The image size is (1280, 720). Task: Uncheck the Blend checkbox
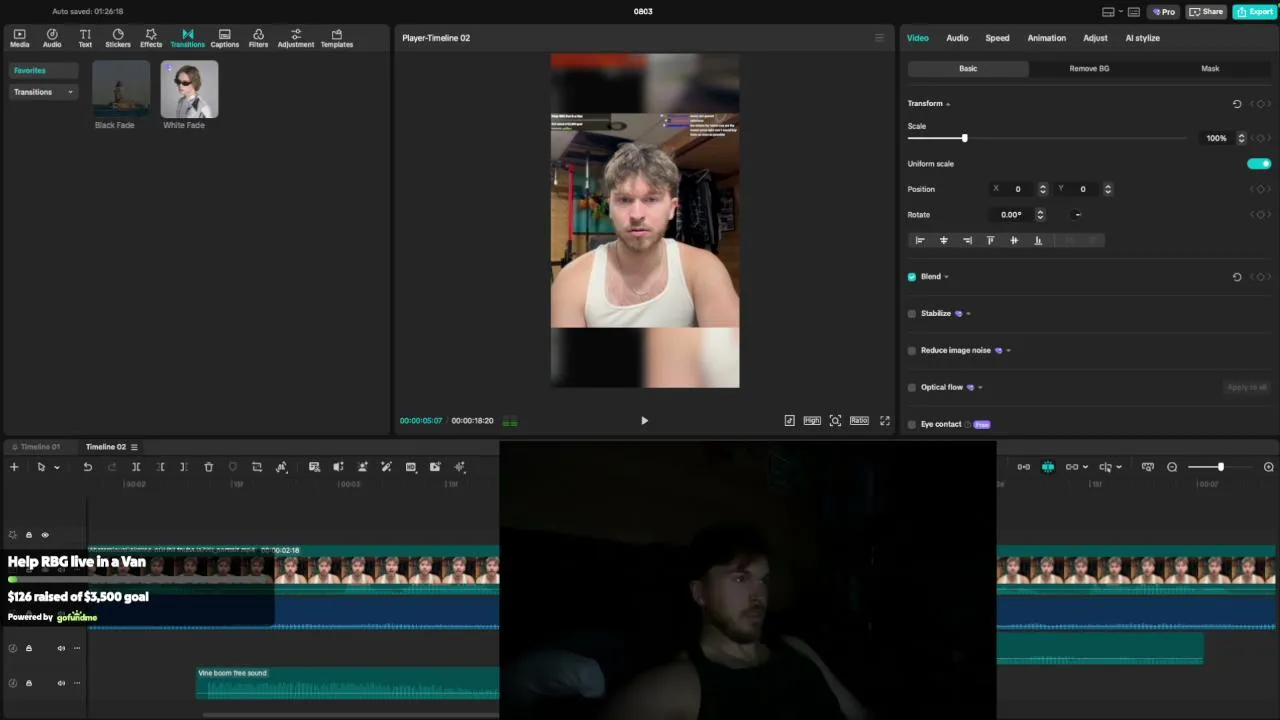pos(912,277)
